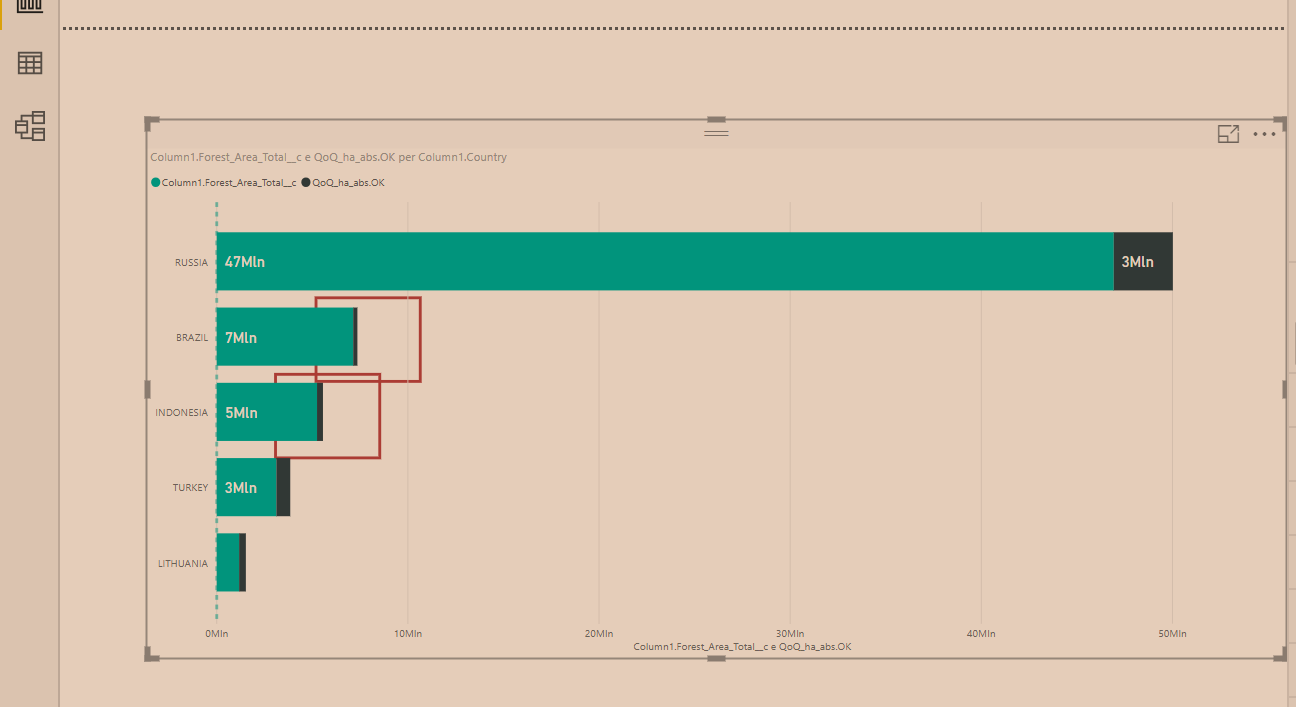Click the 40Mln axis tick
The height and width of the screenshot is (707, 1296).
(x=981, y=634)
